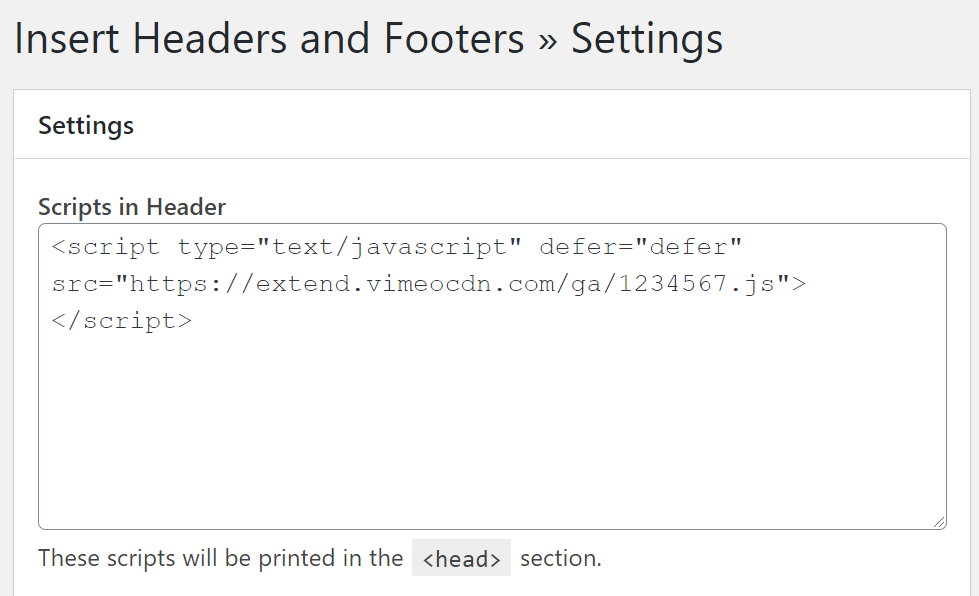Click the "text/javascript" type value
The width and height of the screenshot is (979, 596).
pos(389,247)
